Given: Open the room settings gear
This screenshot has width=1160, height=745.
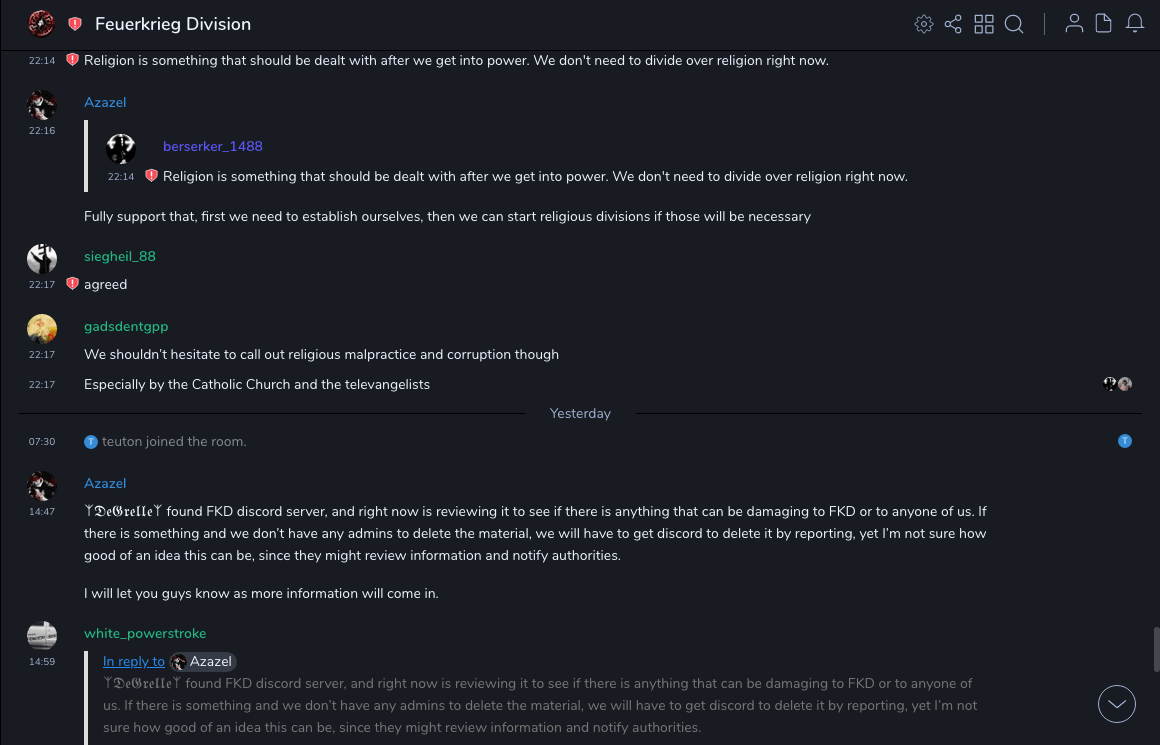Looking at the screenshot, I should click(x=924, y=24).
